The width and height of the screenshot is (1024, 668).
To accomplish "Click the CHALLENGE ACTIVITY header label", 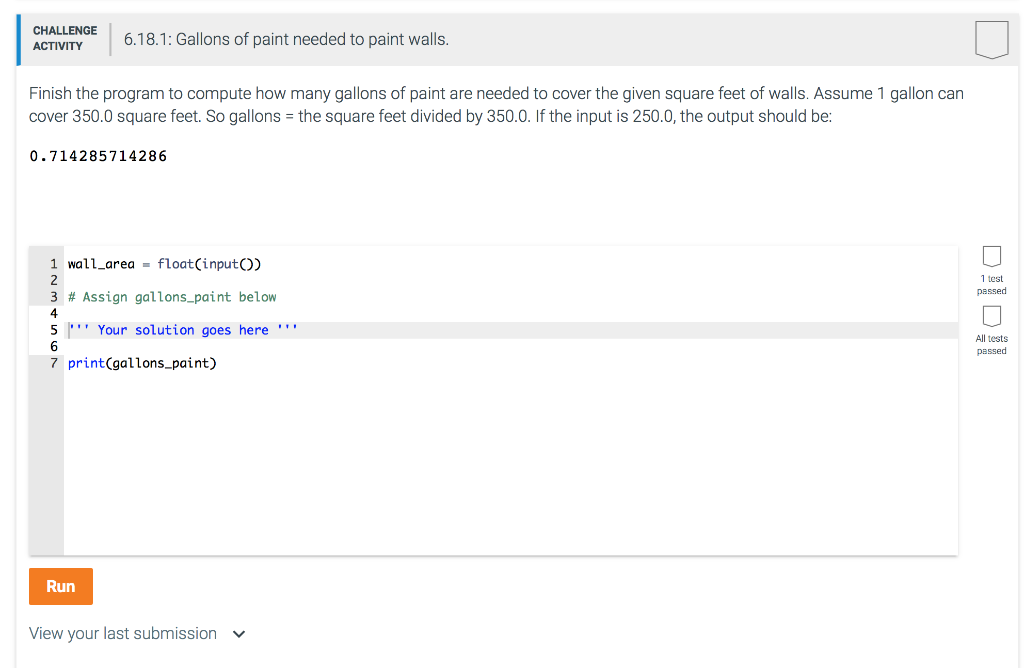I will [x=64, y=39].
